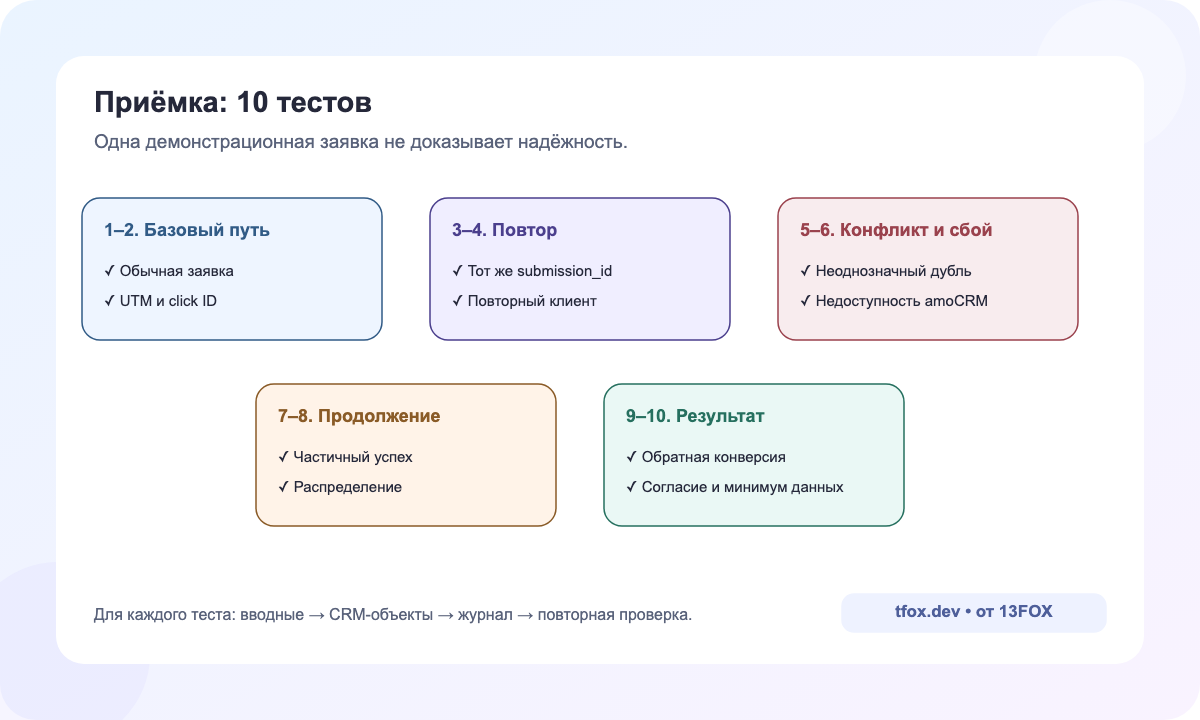The image size is (1200, 720).
Task: Click the "Неоднозначный дубль" checklist item
Action: 886,270
